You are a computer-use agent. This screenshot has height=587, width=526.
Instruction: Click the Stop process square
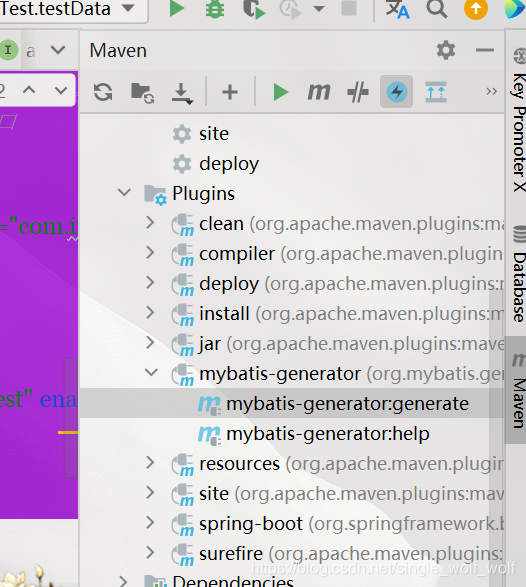point(349,7)
